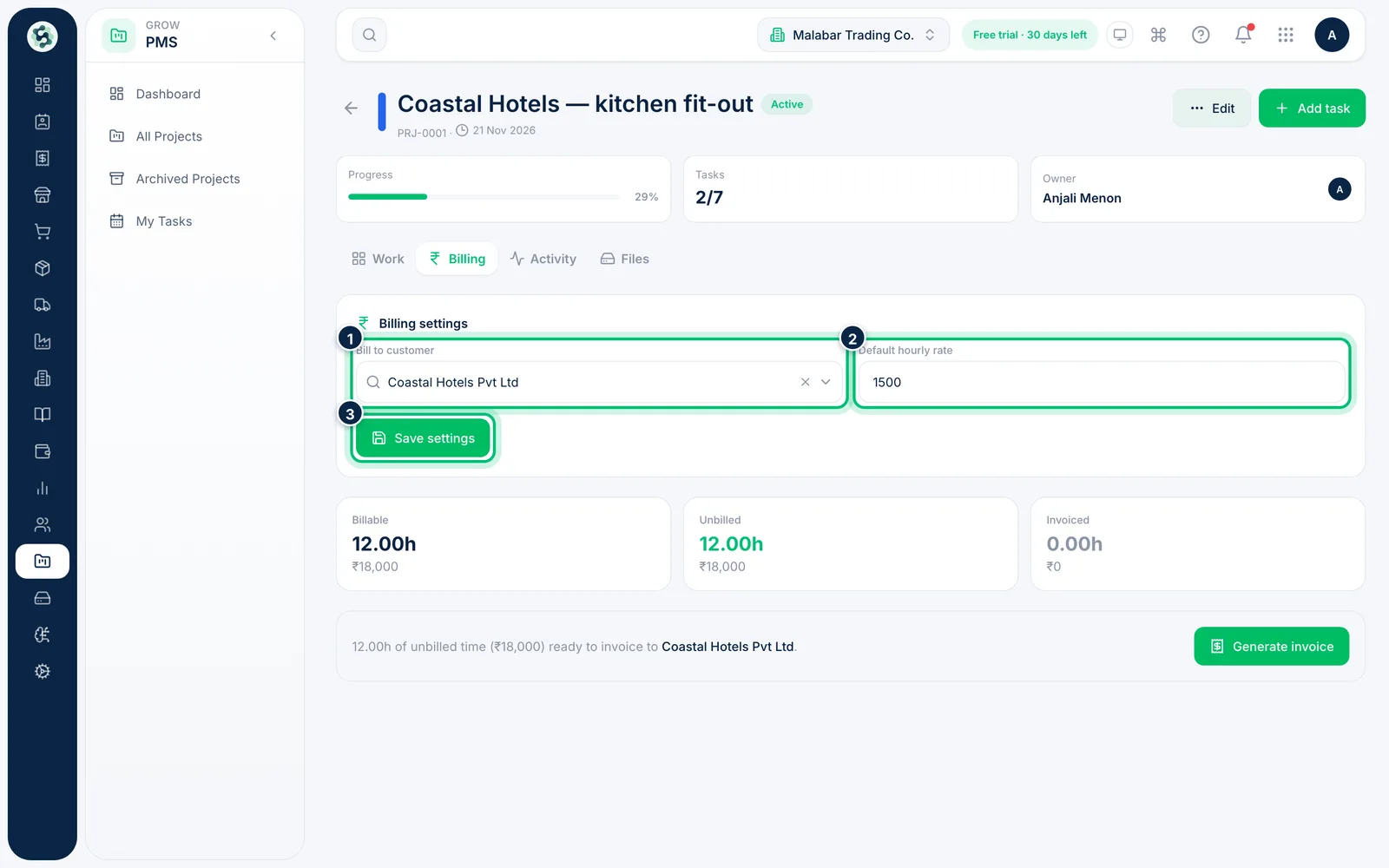
Task: Click the Free trial 30 days left badge
Action: click(x=1030, y=35)
